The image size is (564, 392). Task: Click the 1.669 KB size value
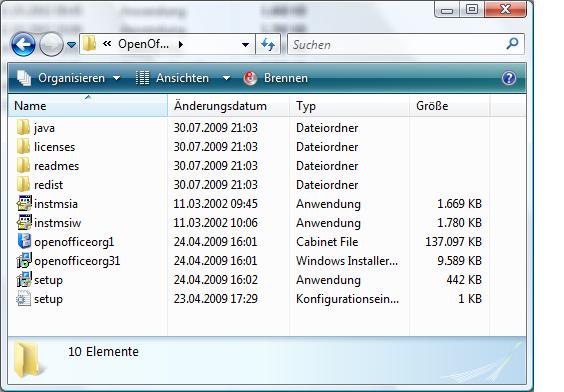tap(459, 204)
